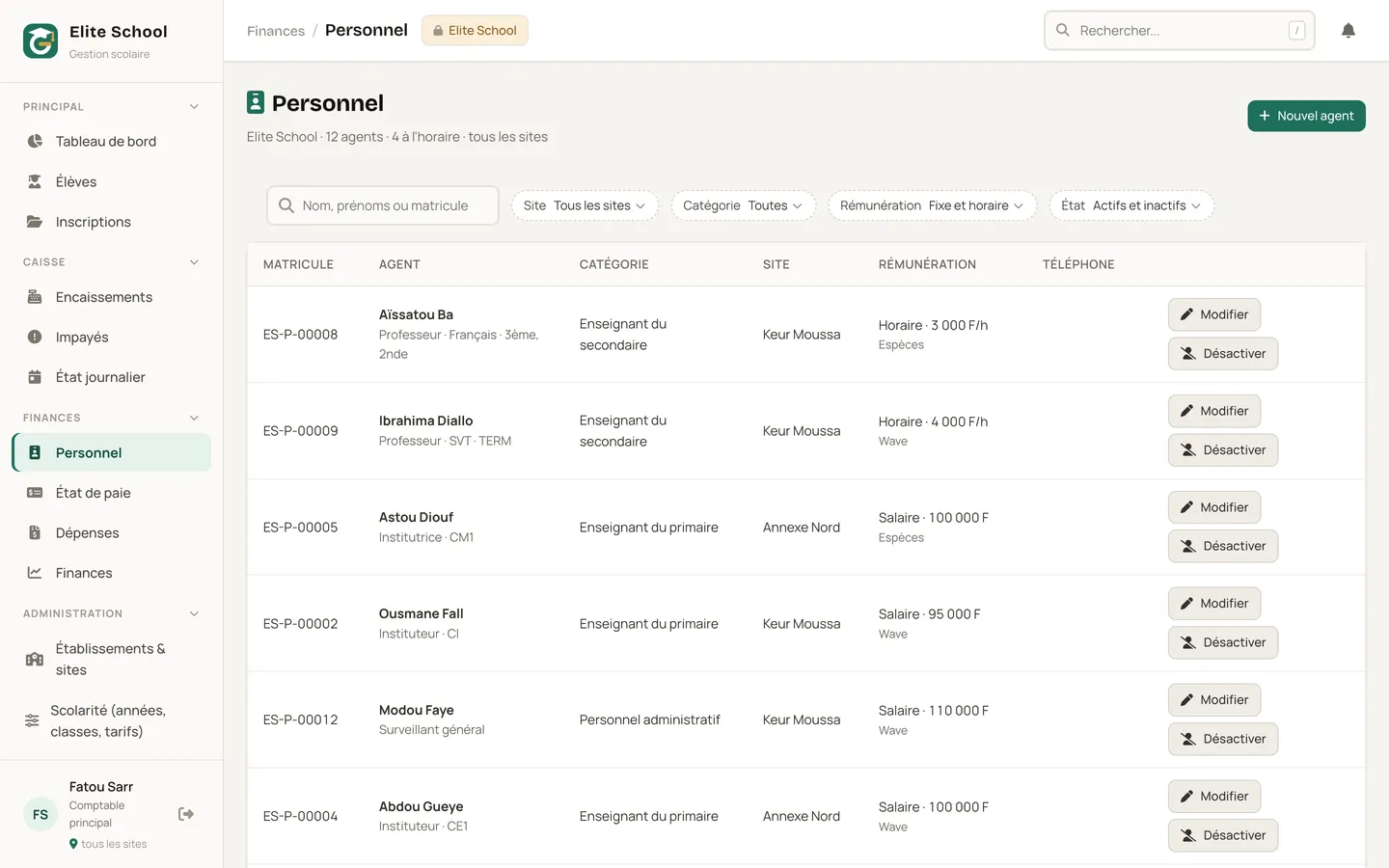The width and height of the screenshot is (1389, 868).
Task: Click the FS user avatar
Action: click(41, 815)
